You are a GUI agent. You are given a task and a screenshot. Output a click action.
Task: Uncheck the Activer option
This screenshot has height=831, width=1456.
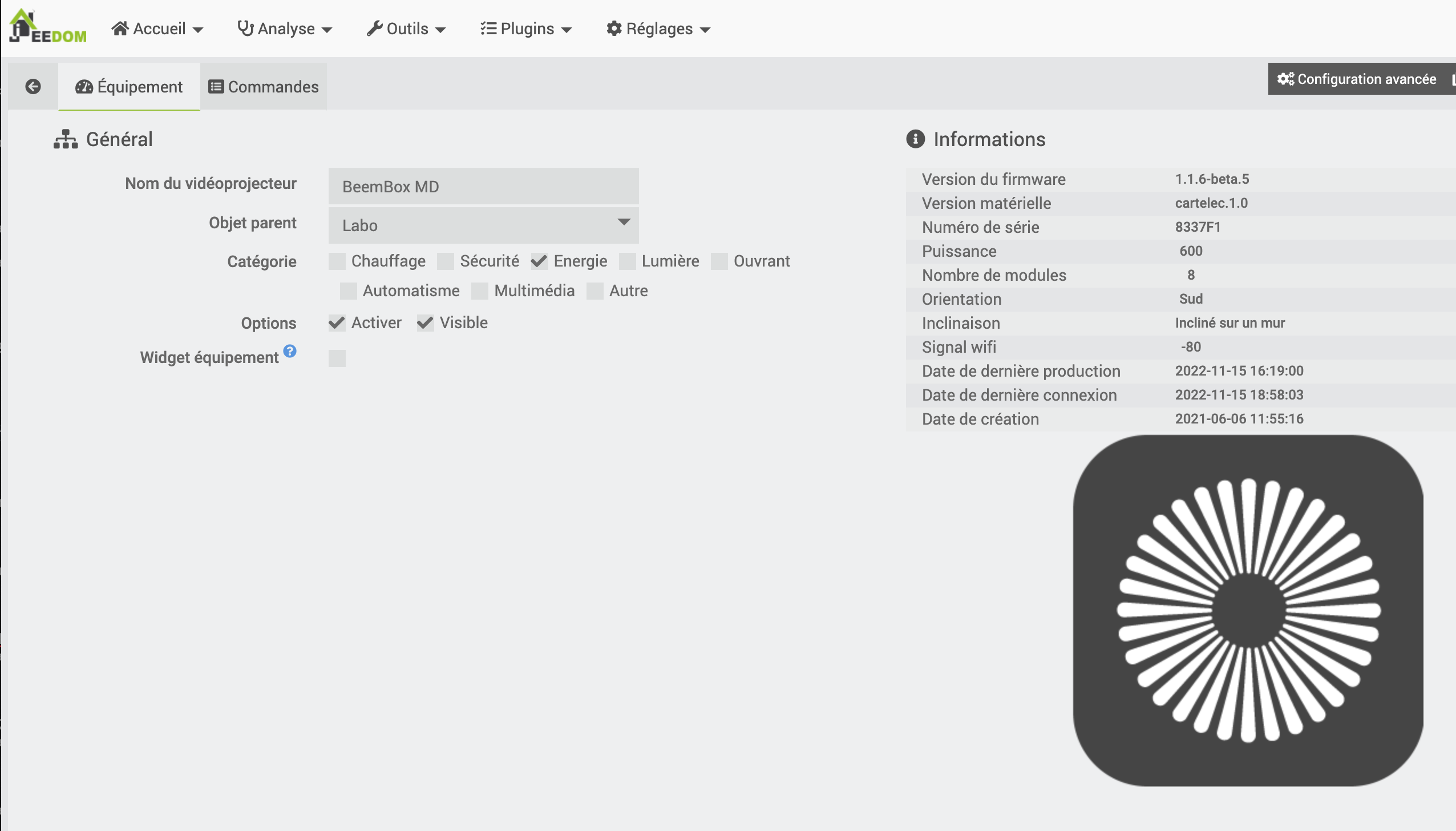click(337, 323)
